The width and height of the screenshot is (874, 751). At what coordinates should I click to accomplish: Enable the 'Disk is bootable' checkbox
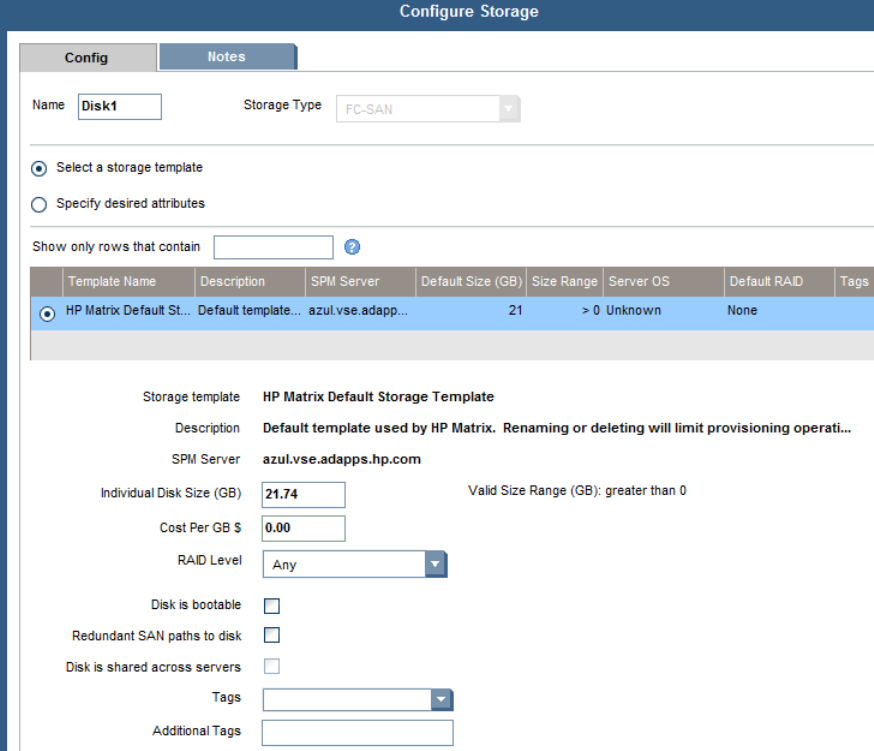[x=271, y=605]
